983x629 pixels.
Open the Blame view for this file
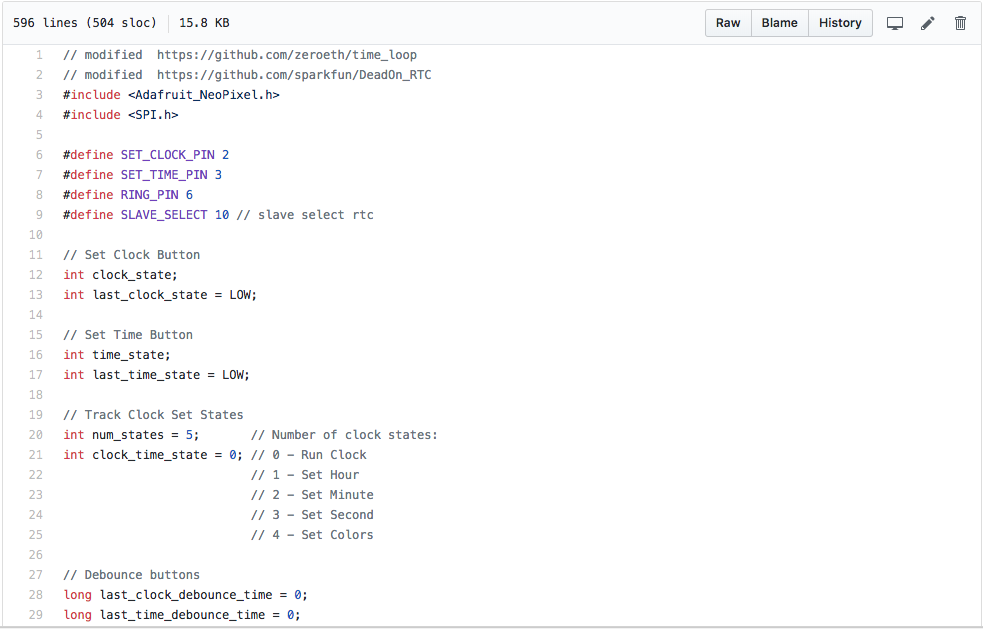tap(779, 22)
